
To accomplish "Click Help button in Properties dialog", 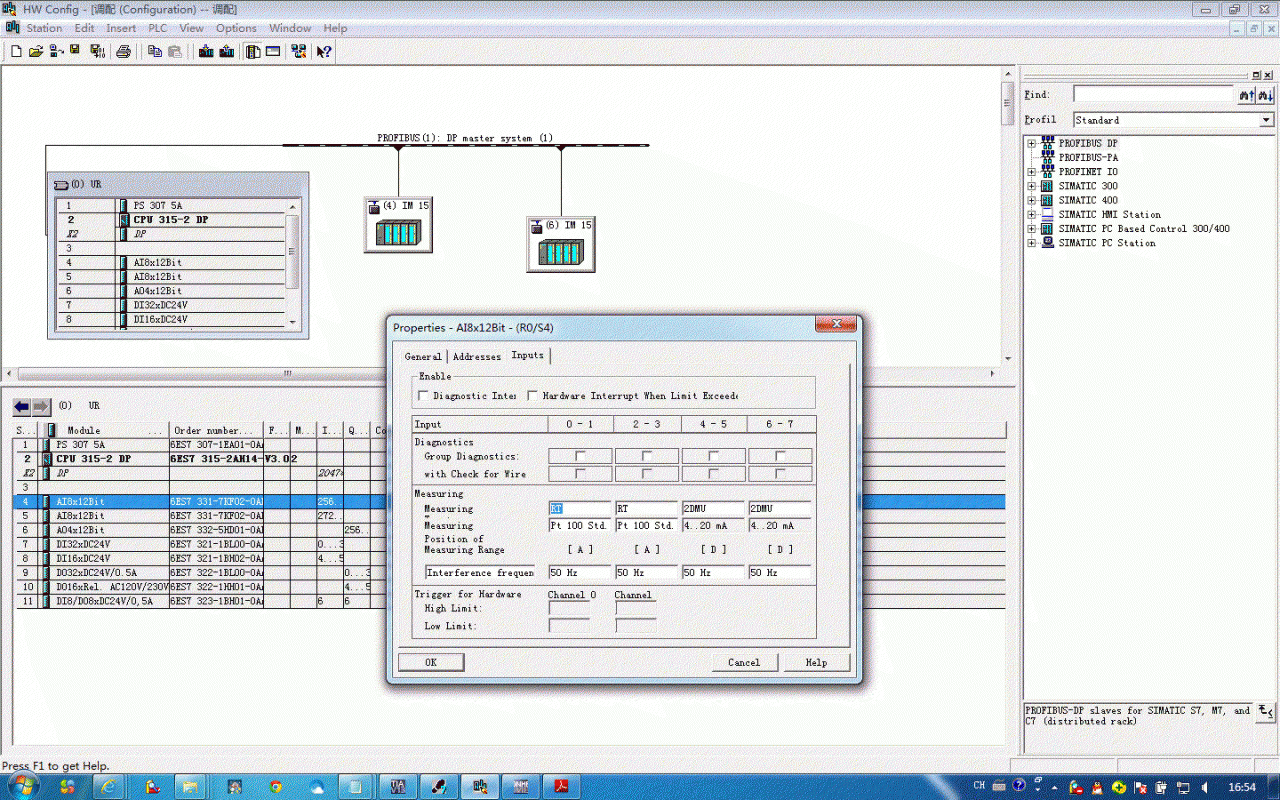I will [817, 662].
